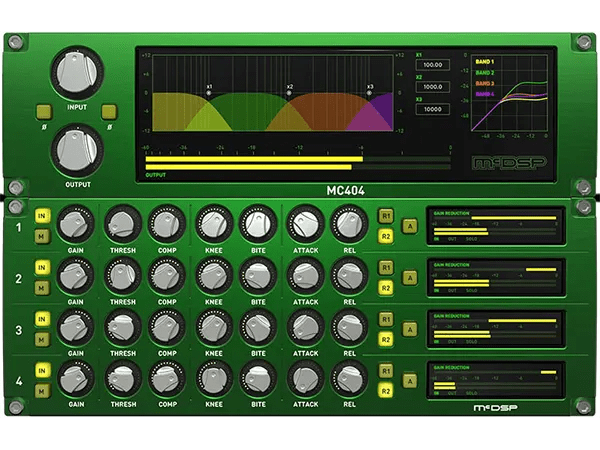This screenshot has height=450, width=600.
Task: Select the x1 crossover point on graph
Action: point(209,93)
